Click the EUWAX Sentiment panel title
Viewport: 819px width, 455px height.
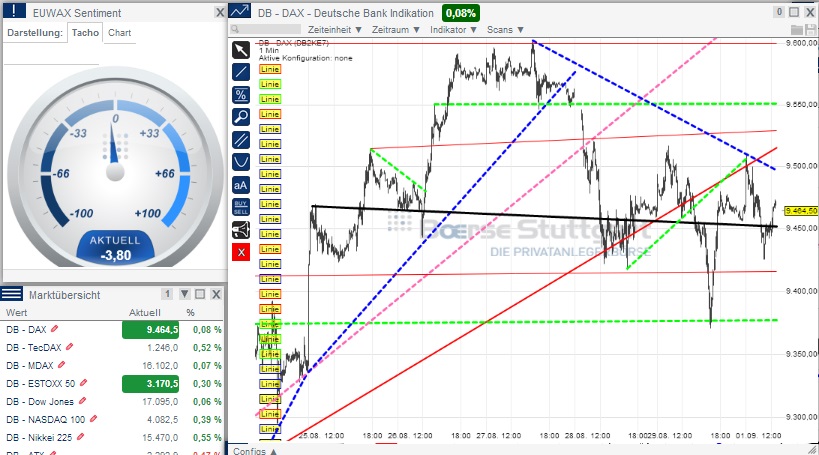[x=77, y=13]
